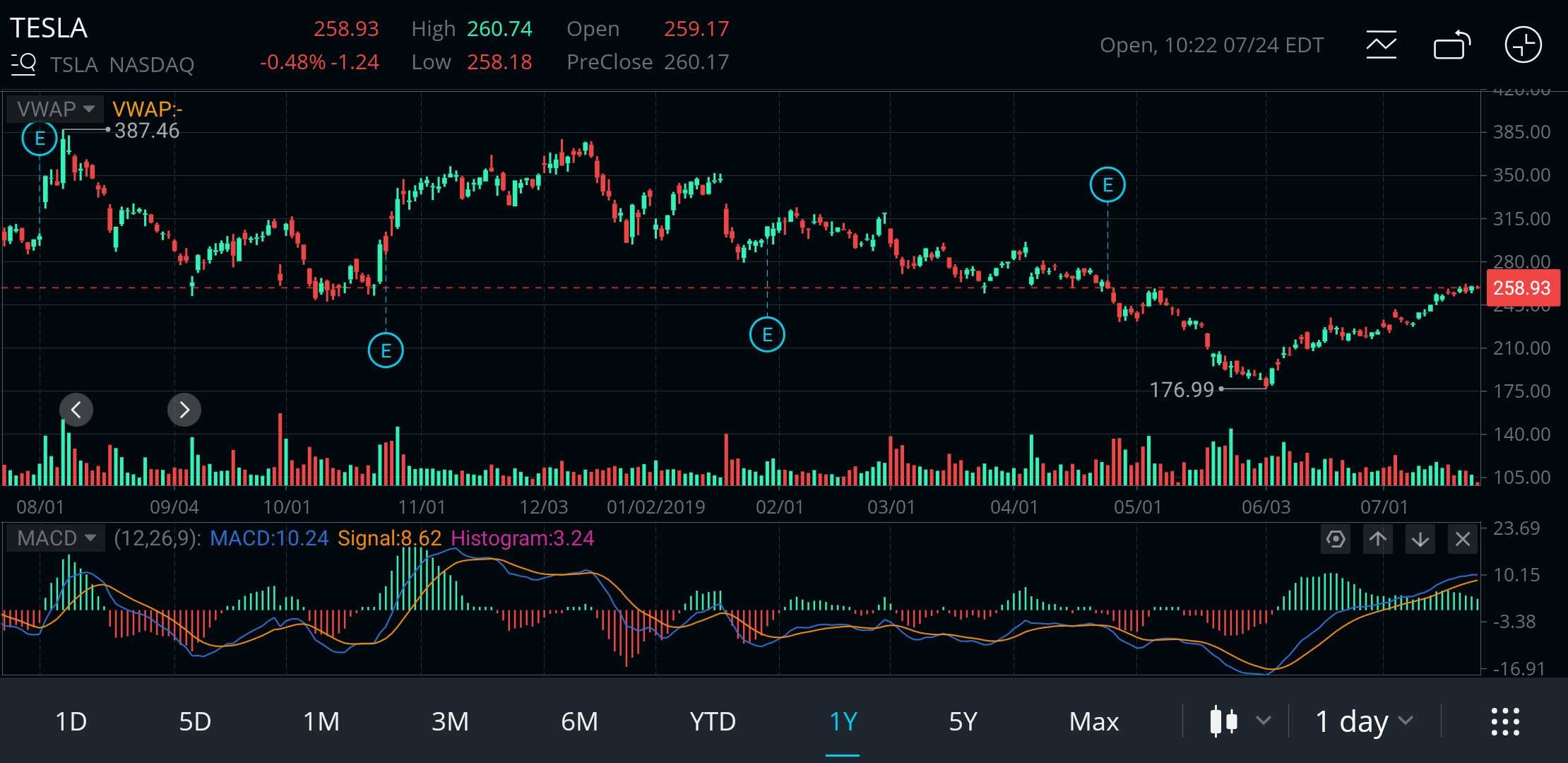Viewport: 1568px width, 763px height.
Task: Tap the current price 258.93 in header
Action: click(346, 29)
